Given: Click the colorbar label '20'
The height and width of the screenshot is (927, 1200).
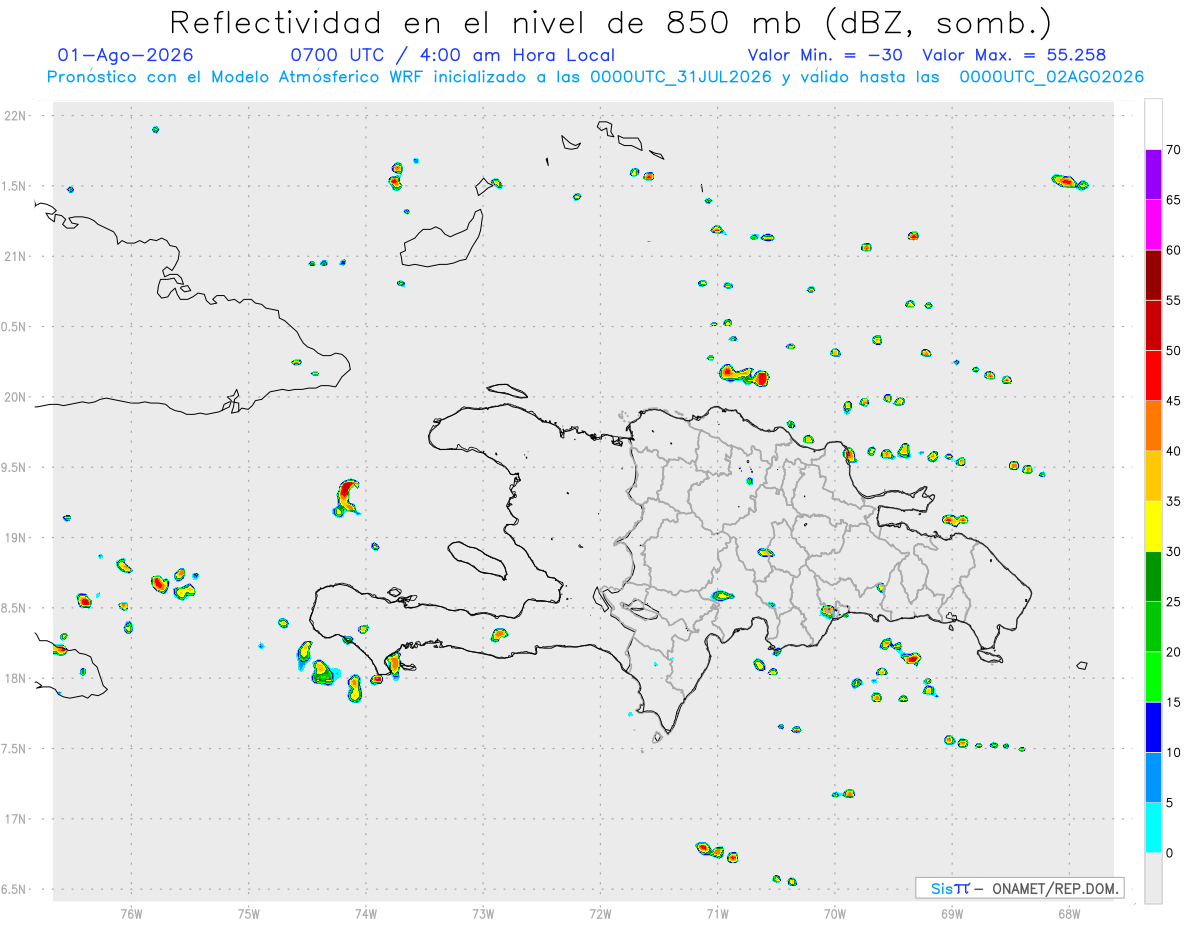Looking at the screenshot, I should [1174, 652].
